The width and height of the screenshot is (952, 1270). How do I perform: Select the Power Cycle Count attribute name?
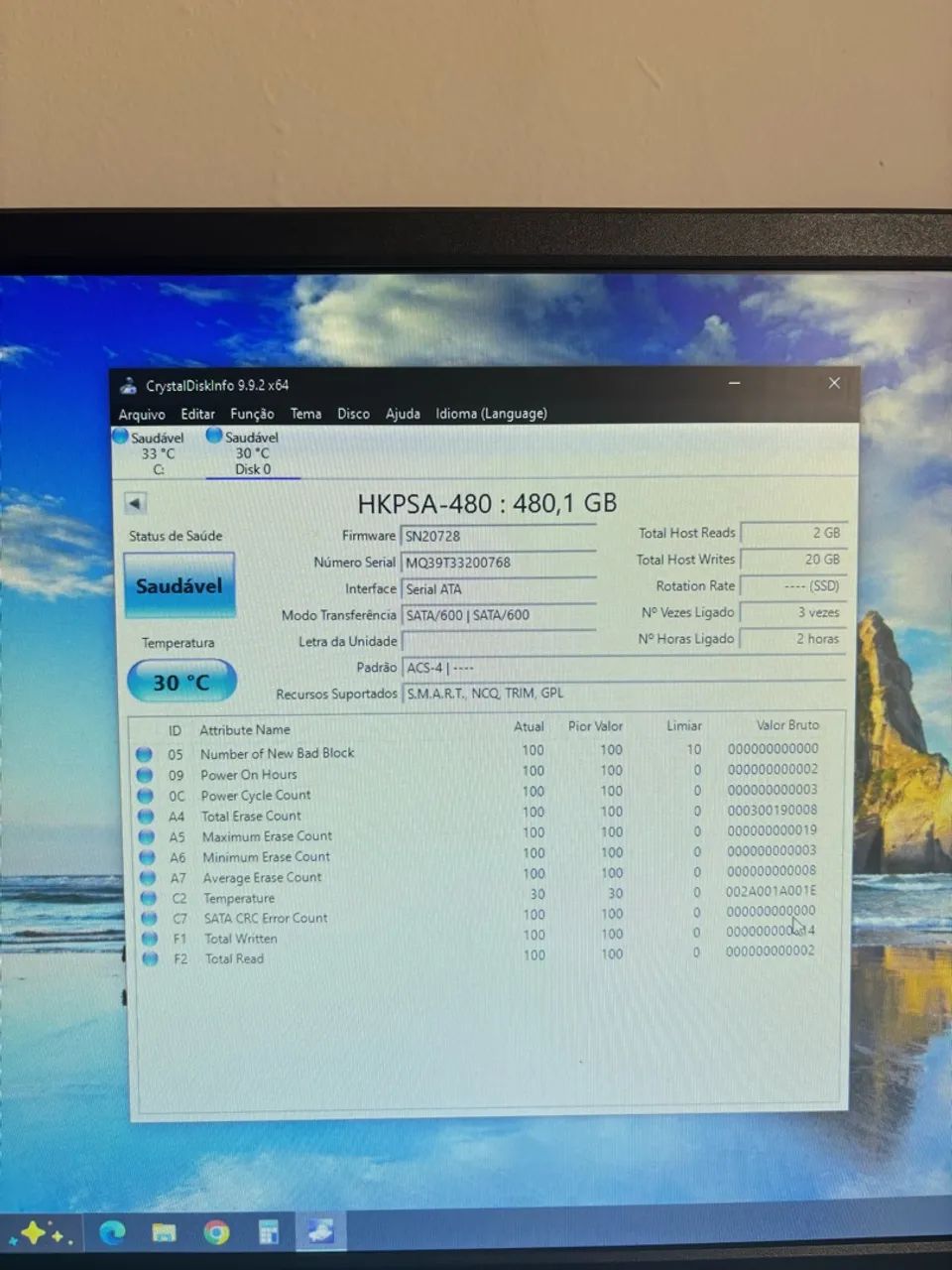255,796
